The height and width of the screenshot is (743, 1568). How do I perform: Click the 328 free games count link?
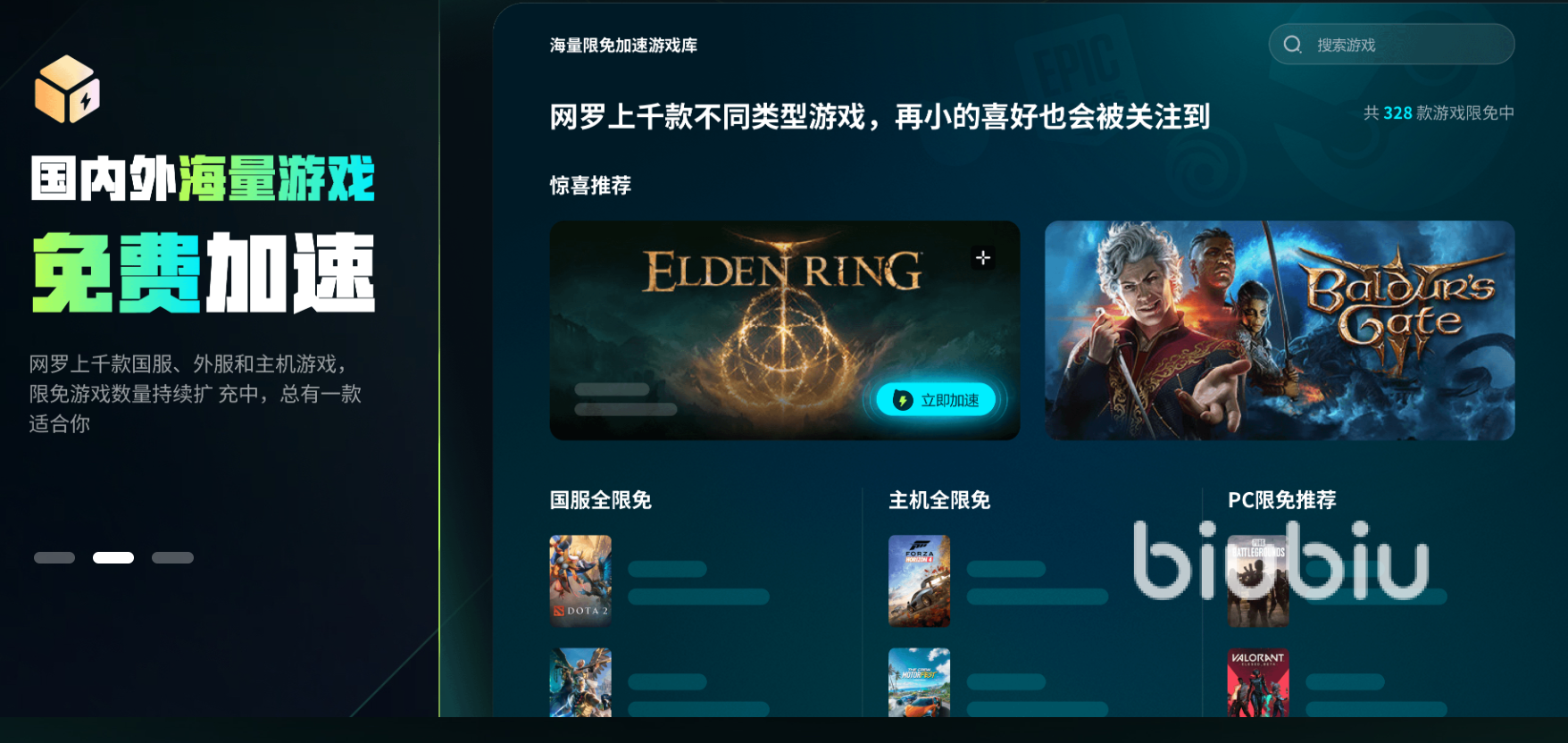[x=1397, y=113]
